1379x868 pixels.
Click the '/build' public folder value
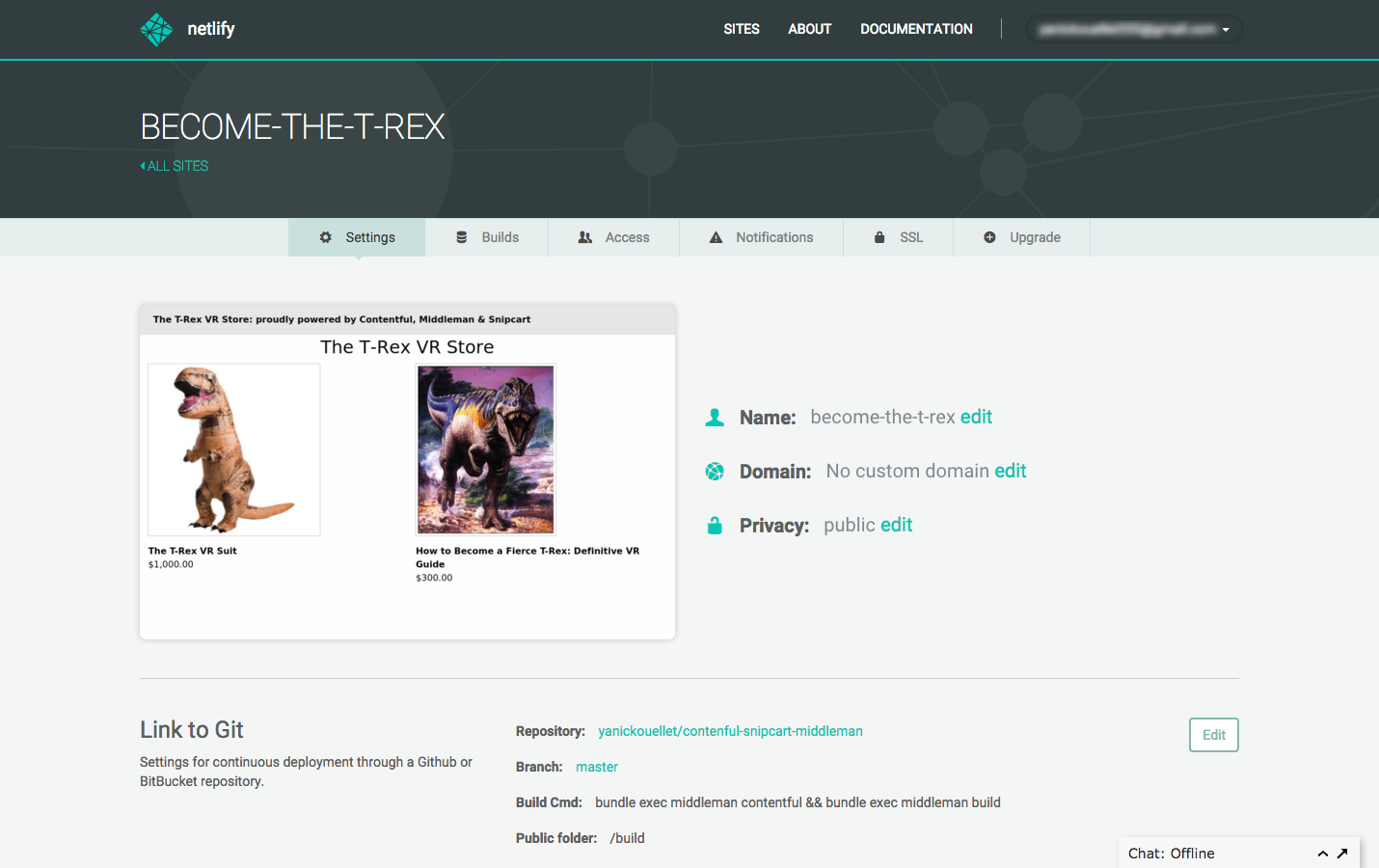(628, 838)
